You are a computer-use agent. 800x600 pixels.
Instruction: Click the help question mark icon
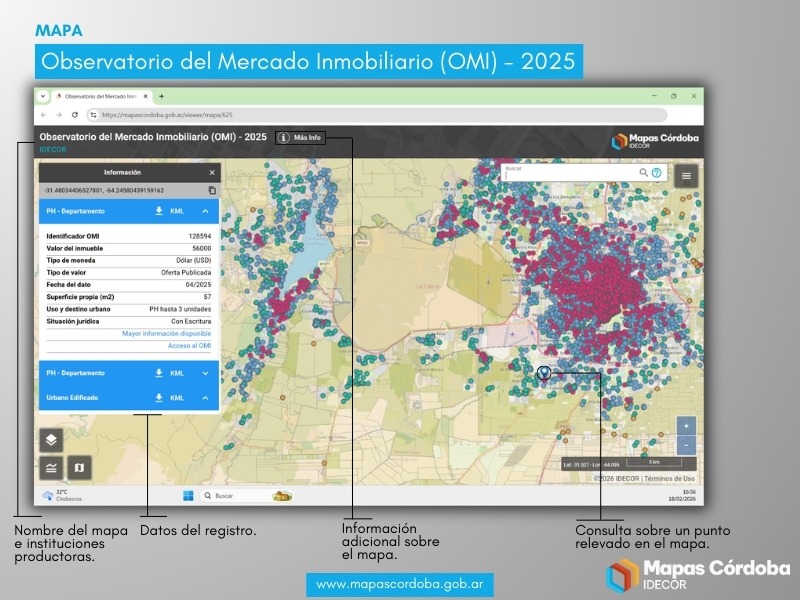point(657,173)
